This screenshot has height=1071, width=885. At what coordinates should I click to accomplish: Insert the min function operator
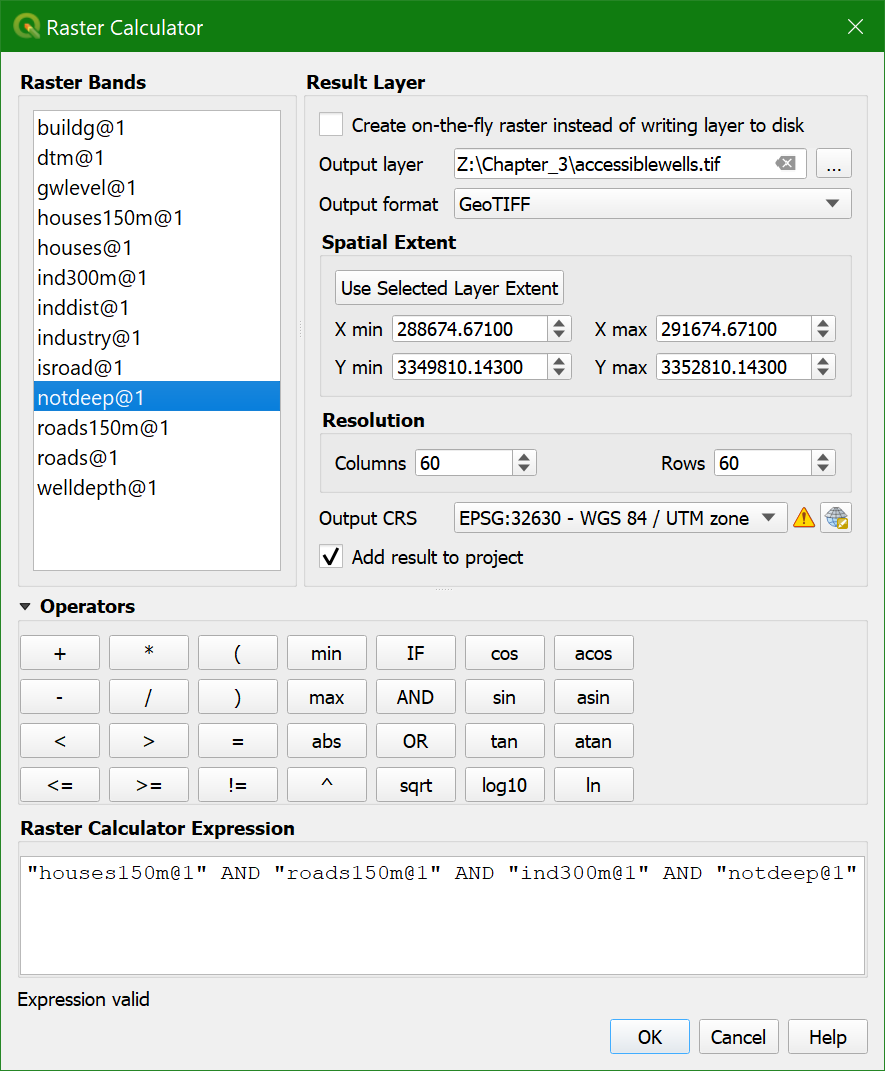(x=326, y=653)
